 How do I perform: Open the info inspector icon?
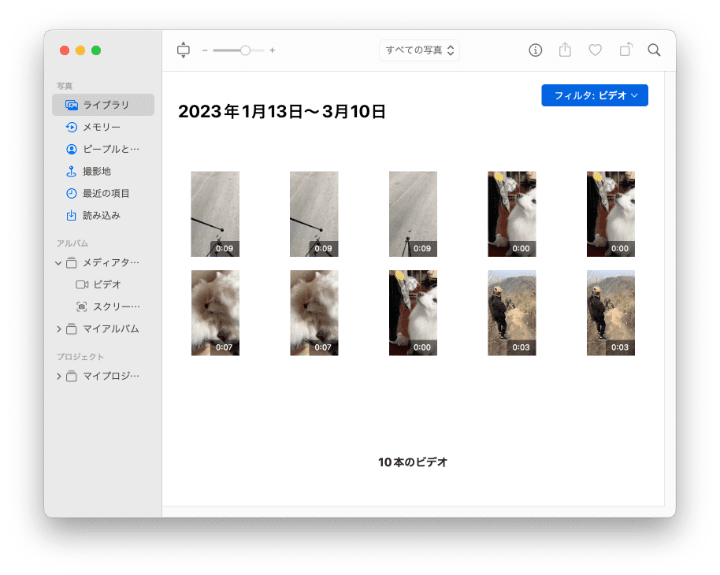coord(535,50)
